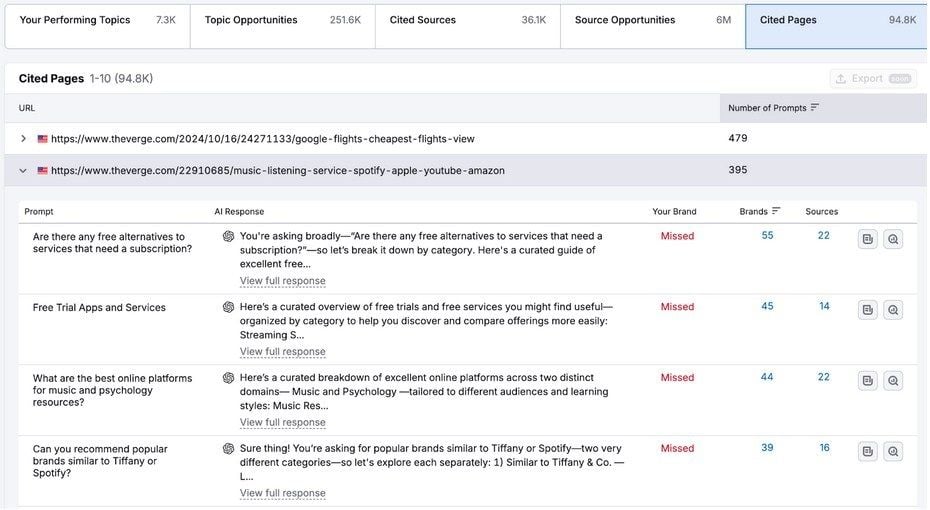Sort the Brands column via sort icon

click(776, 212)
